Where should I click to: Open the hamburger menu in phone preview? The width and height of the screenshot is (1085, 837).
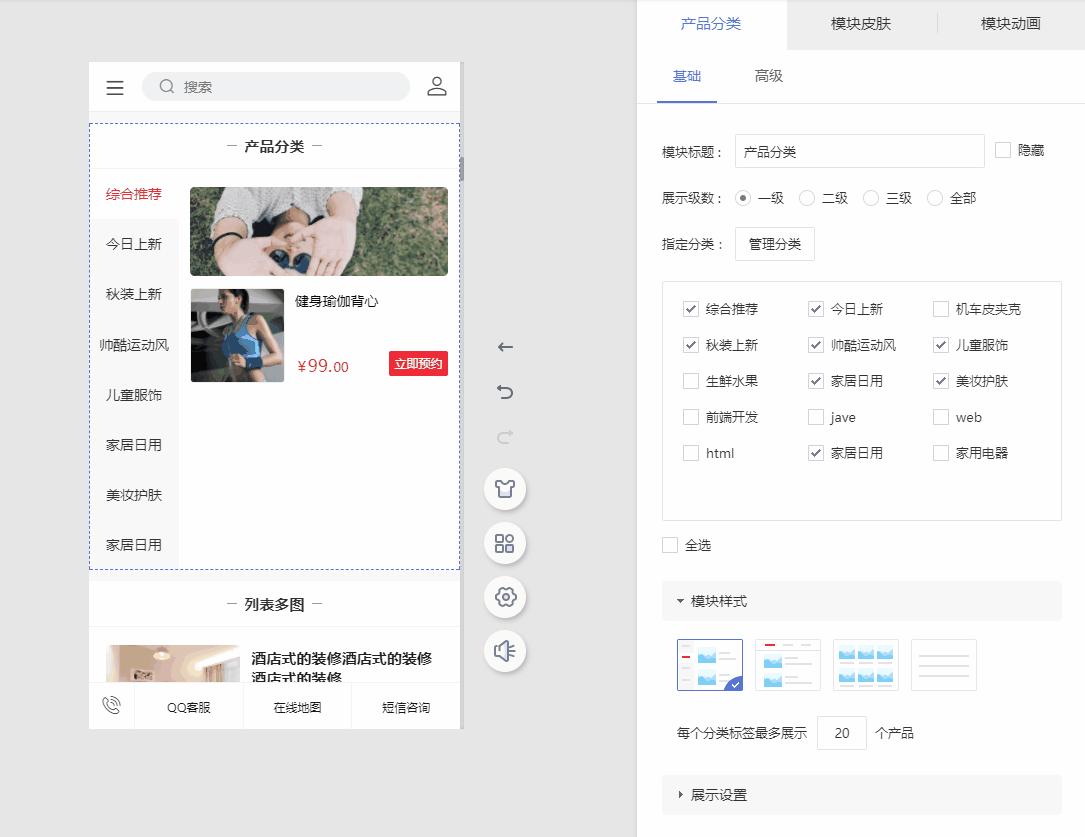[115, 88]
